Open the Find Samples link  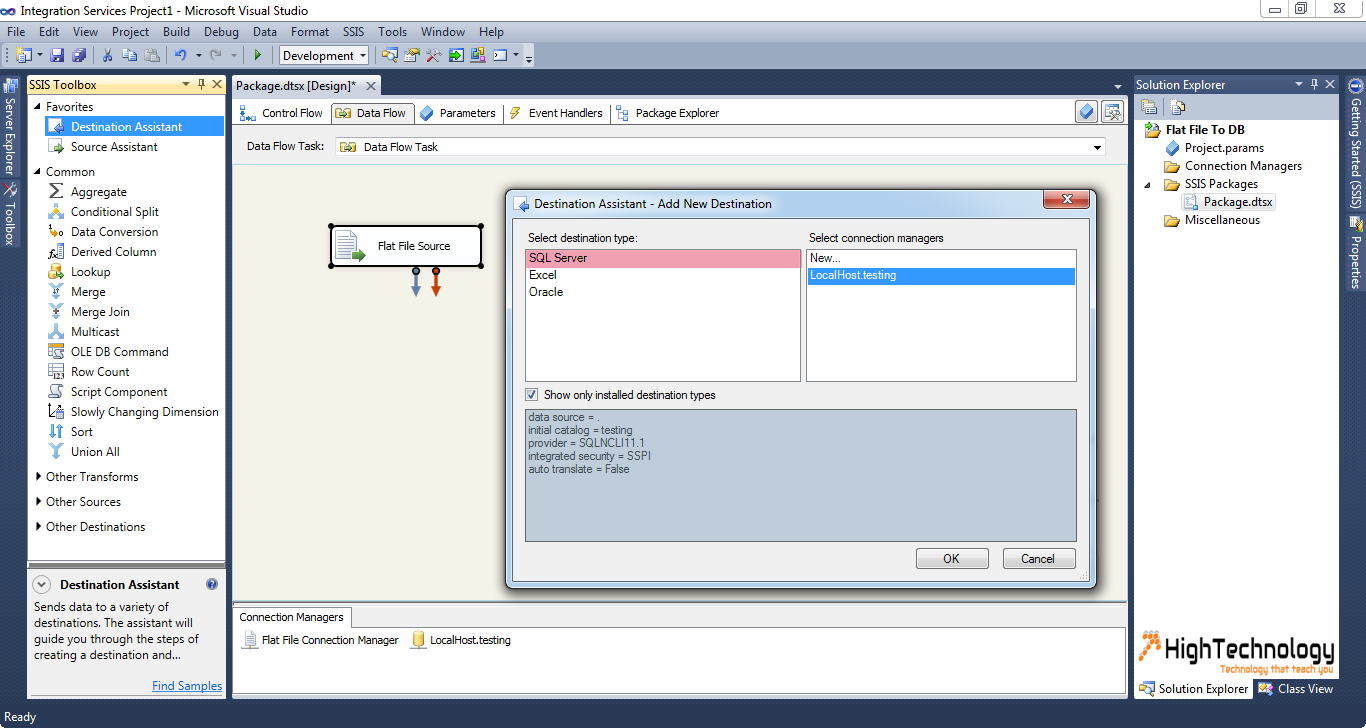187,686
